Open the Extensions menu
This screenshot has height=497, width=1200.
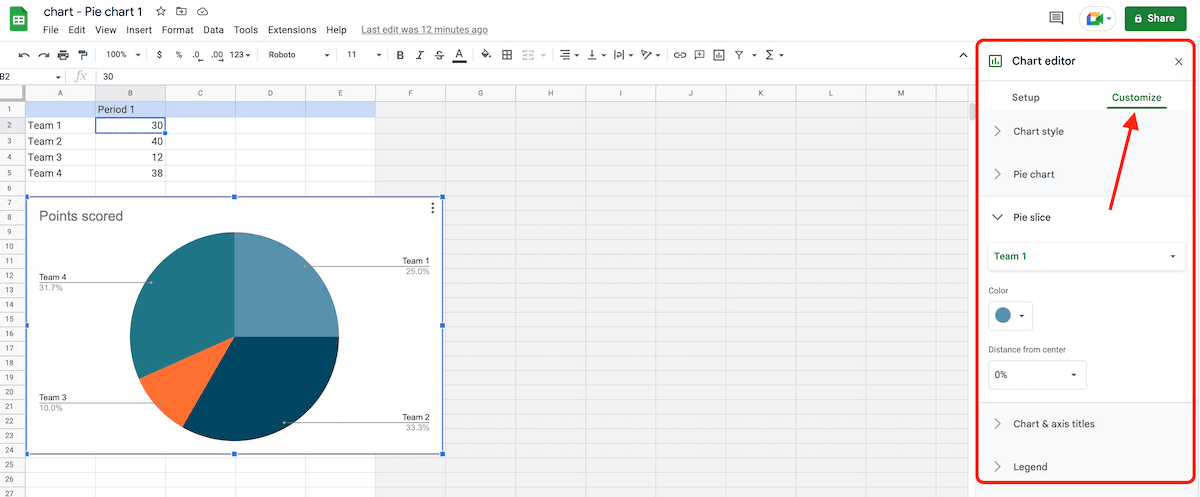(x=292, y=30)
